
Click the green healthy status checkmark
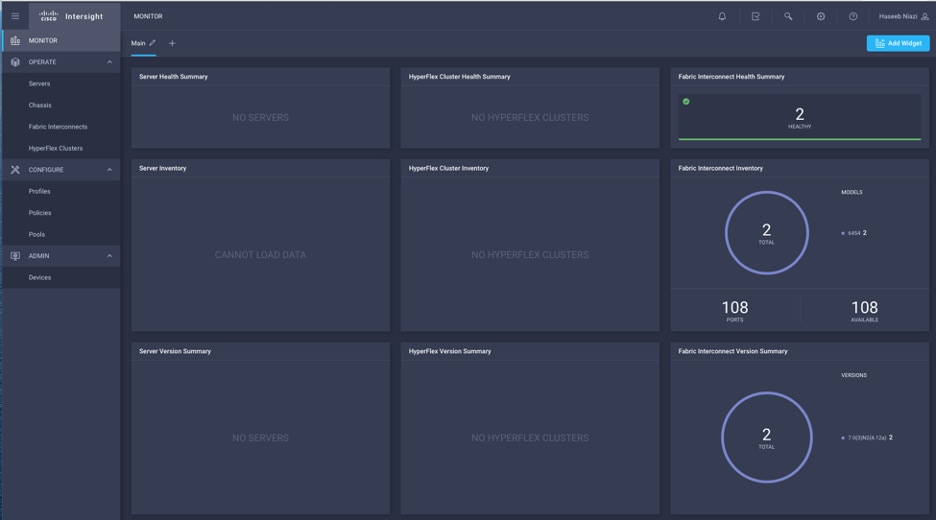[686, 101]
